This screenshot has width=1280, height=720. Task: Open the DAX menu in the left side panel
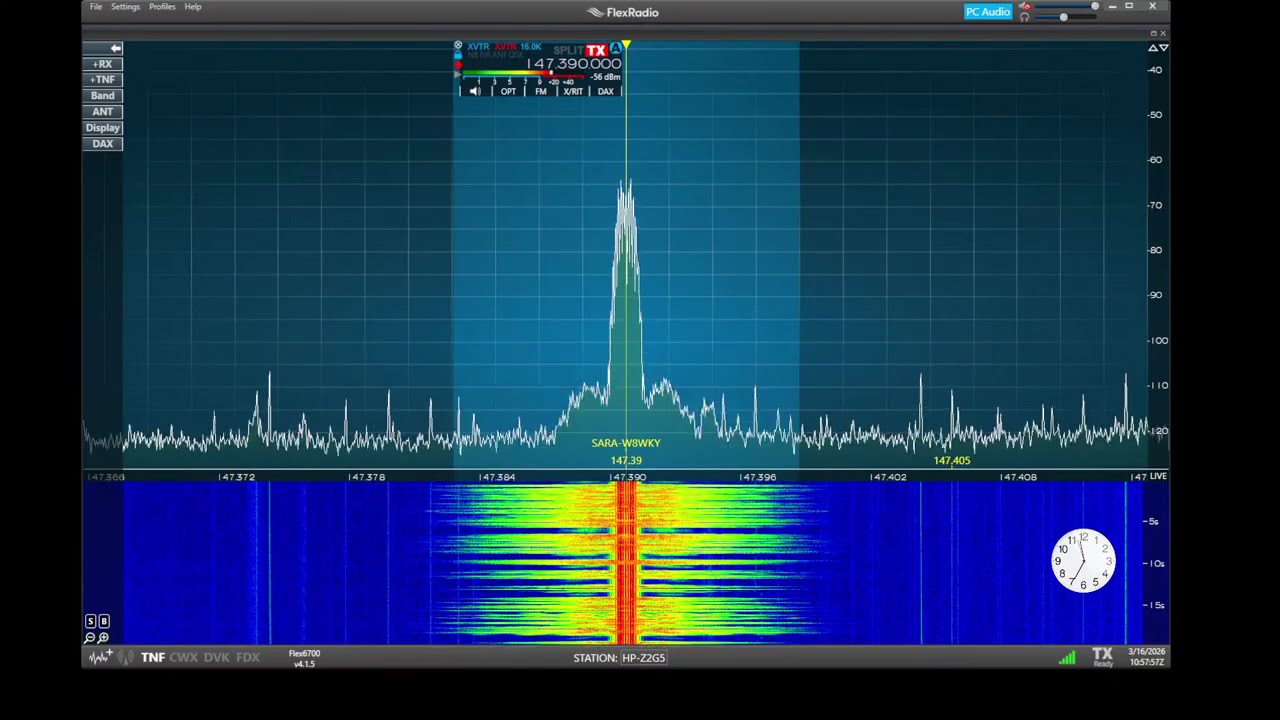[x=102, y=144]
